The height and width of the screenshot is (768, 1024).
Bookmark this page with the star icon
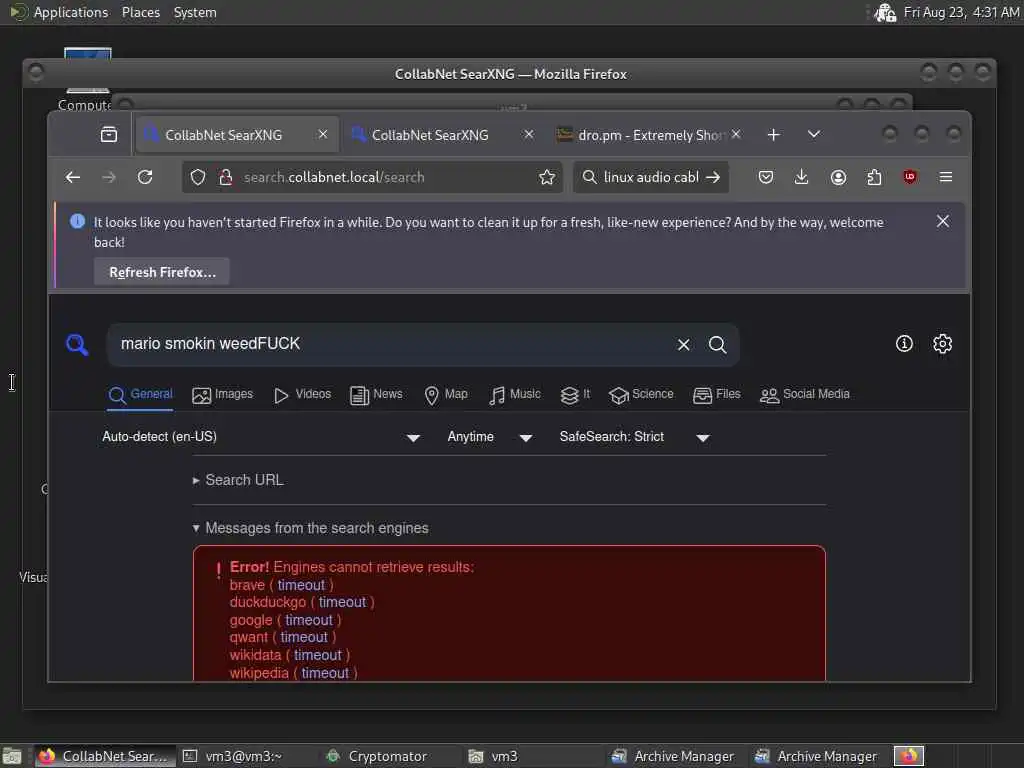click(x=547, y=177)
